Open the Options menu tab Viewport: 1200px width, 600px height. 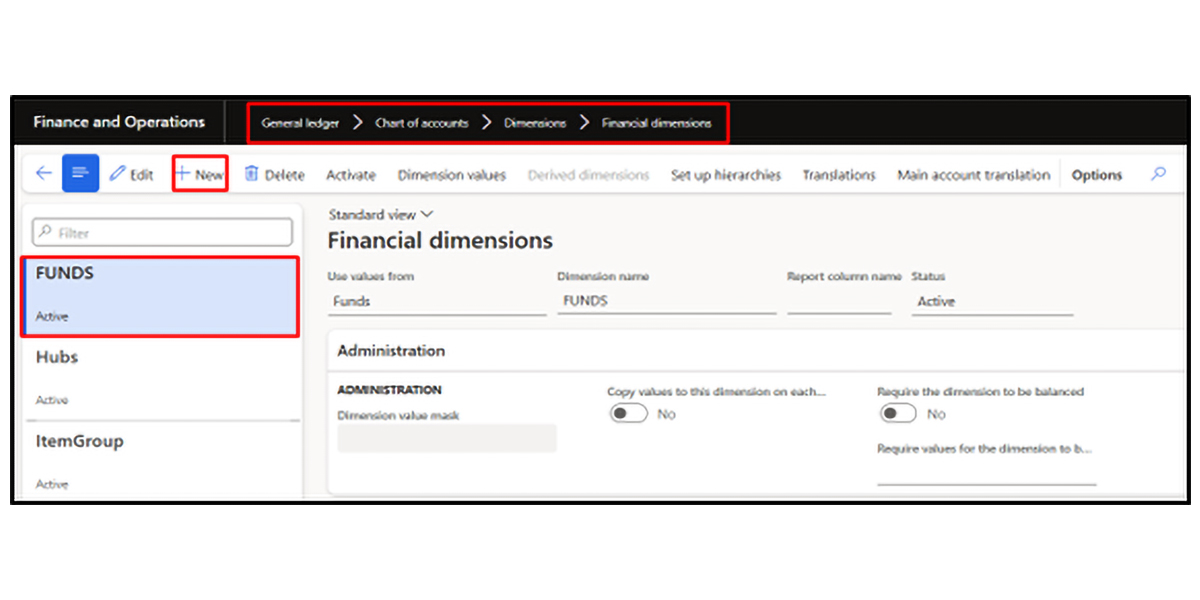pos(1096,175)
